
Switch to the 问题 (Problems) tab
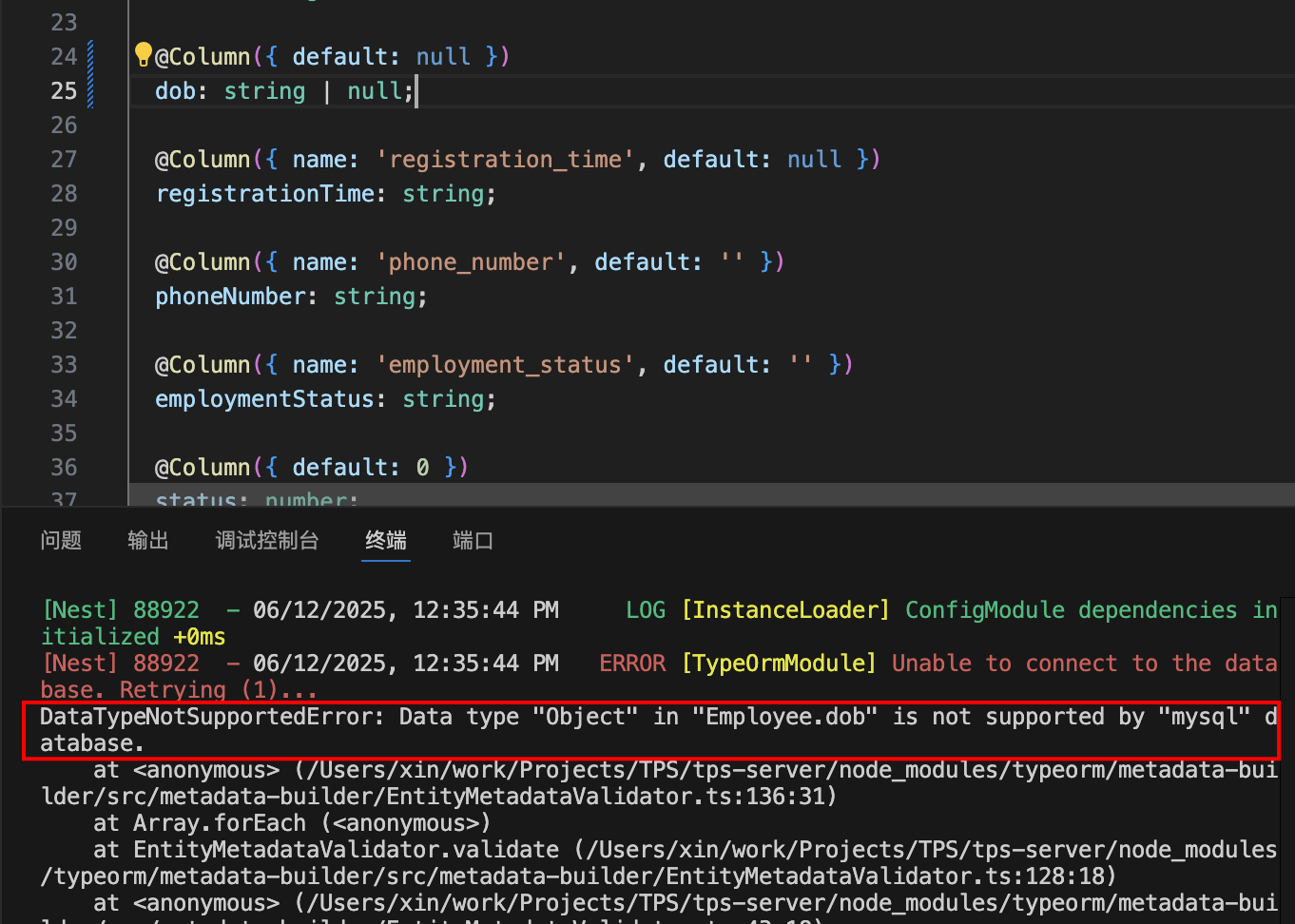click(x=61, y=541)
